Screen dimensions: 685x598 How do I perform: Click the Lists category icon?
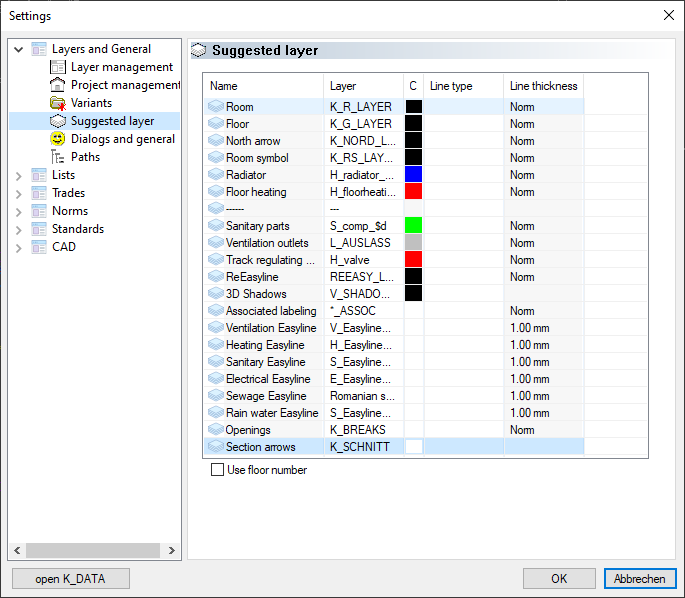[x=39, y=175]
